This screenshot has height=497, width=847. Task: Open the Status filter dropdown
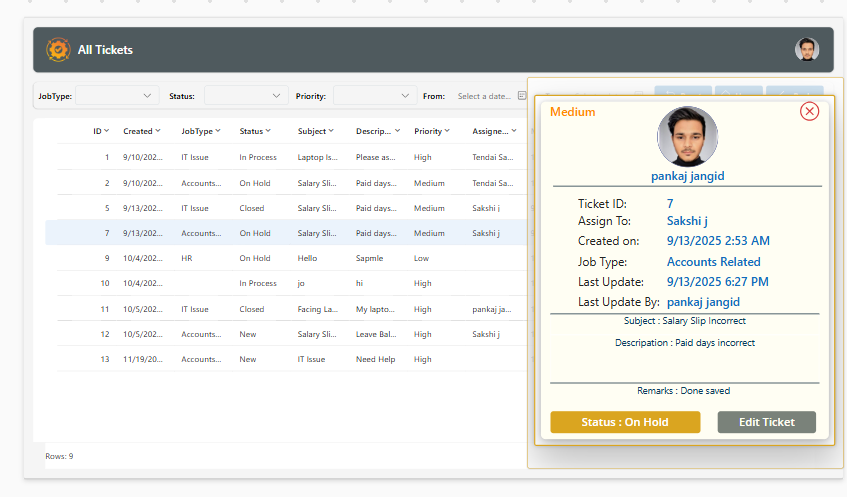coord(246,96)
